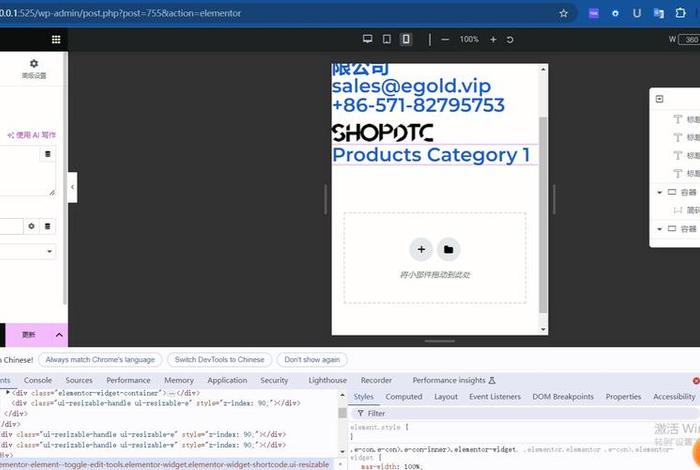
Task: Select first heading item in Navigator
Action: [686, 119]
